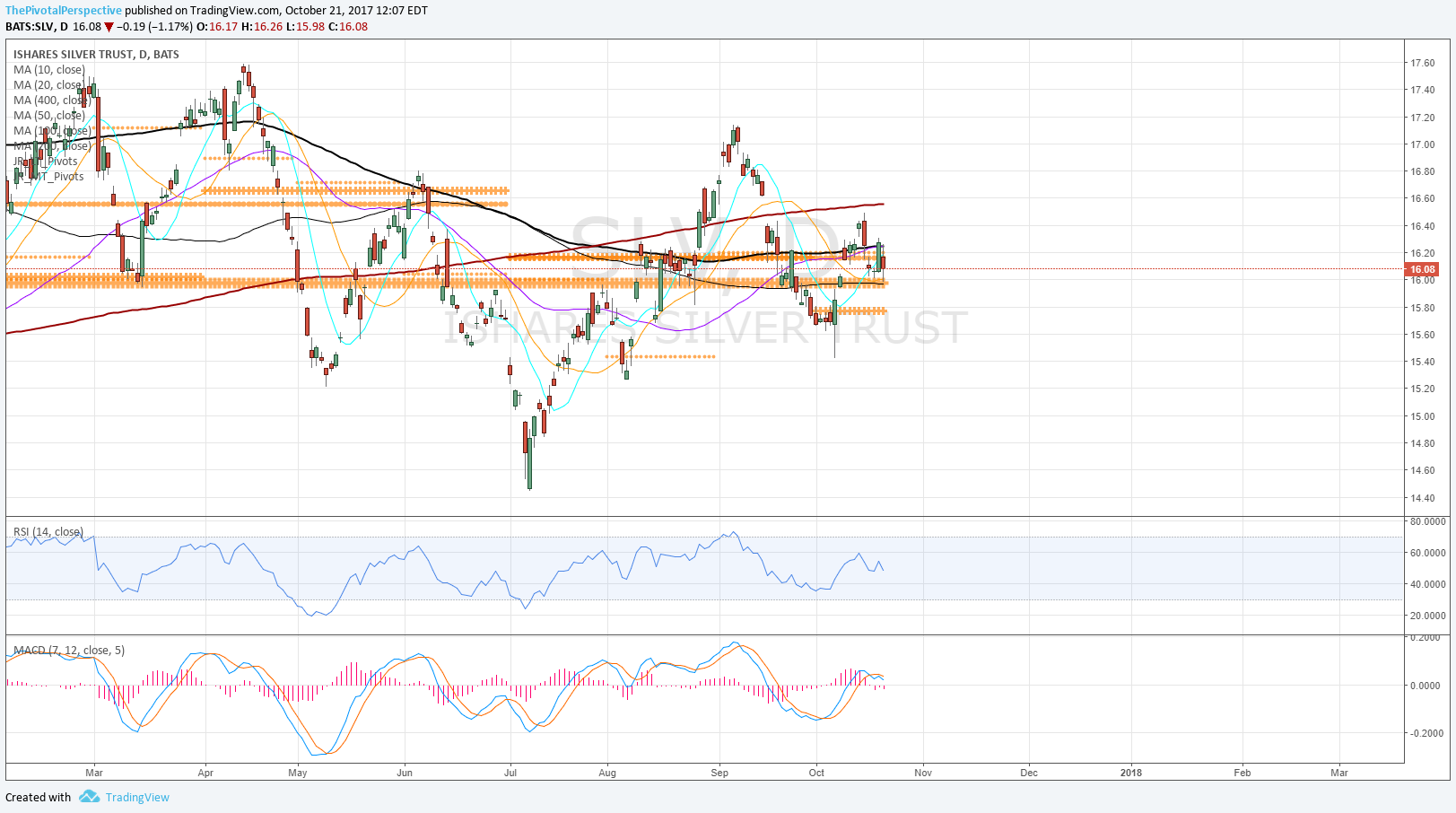Screen dimensions: 1456x813
Task: Click the Nov time axis label
Action: tap(923, 773)
